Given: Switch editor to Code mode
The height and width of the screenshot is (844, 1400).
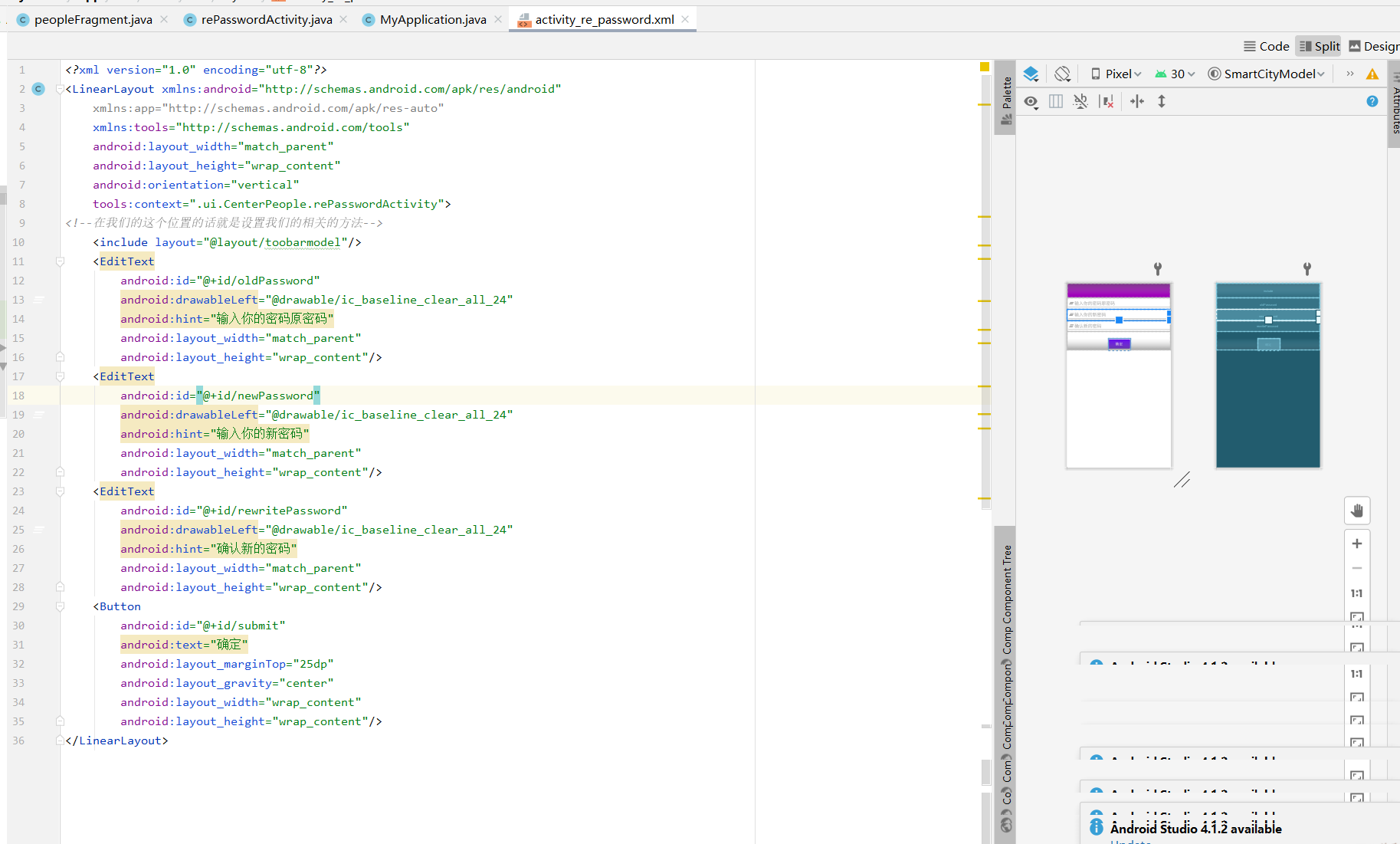Looking at the screenshot, I should click(1266, 46).
